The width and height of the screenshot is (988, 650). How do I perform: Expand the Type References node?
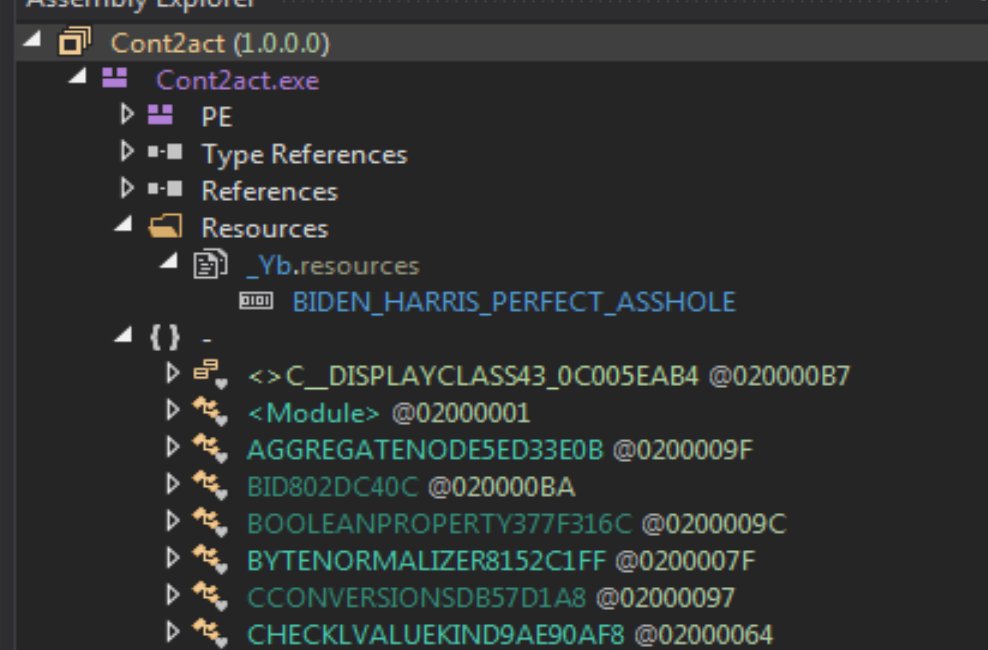tap(127, 151)
